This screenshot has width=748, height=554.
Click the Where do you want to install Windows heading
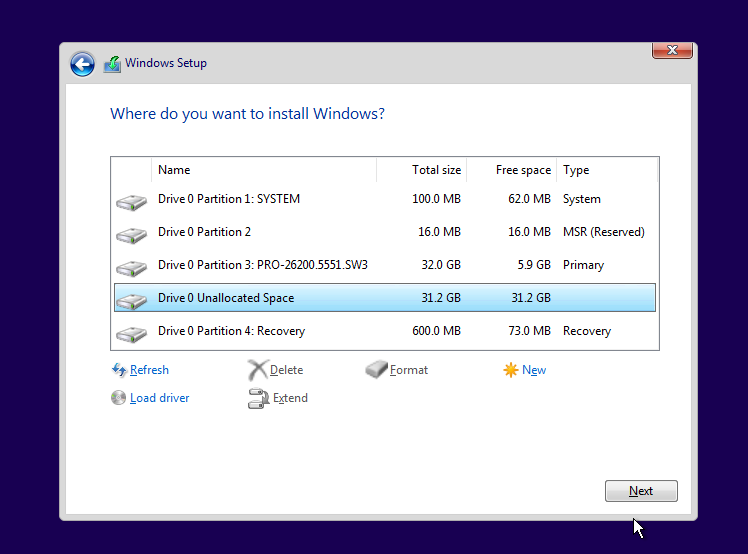pyautogui.click(x=247, y=114)
